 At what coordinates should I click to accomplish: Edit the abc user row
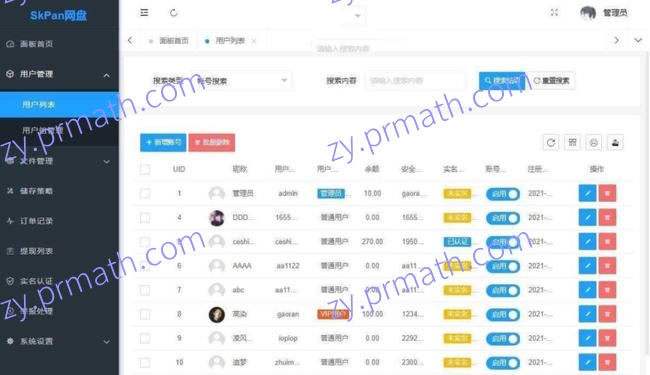pos(587,290)
